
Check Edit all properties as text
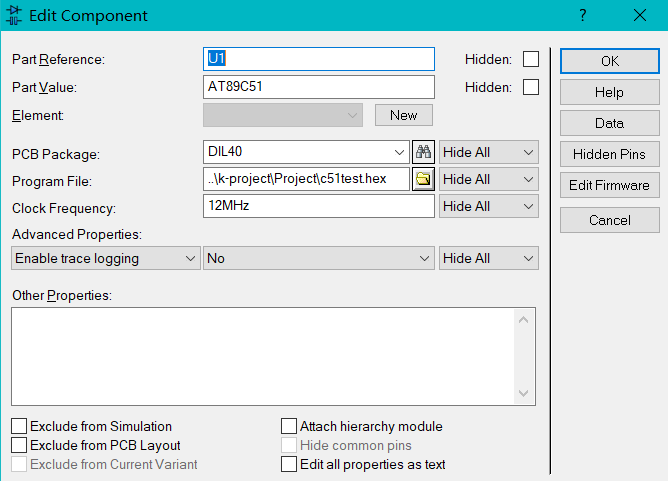pyautogui.click(x=289, y=464)
